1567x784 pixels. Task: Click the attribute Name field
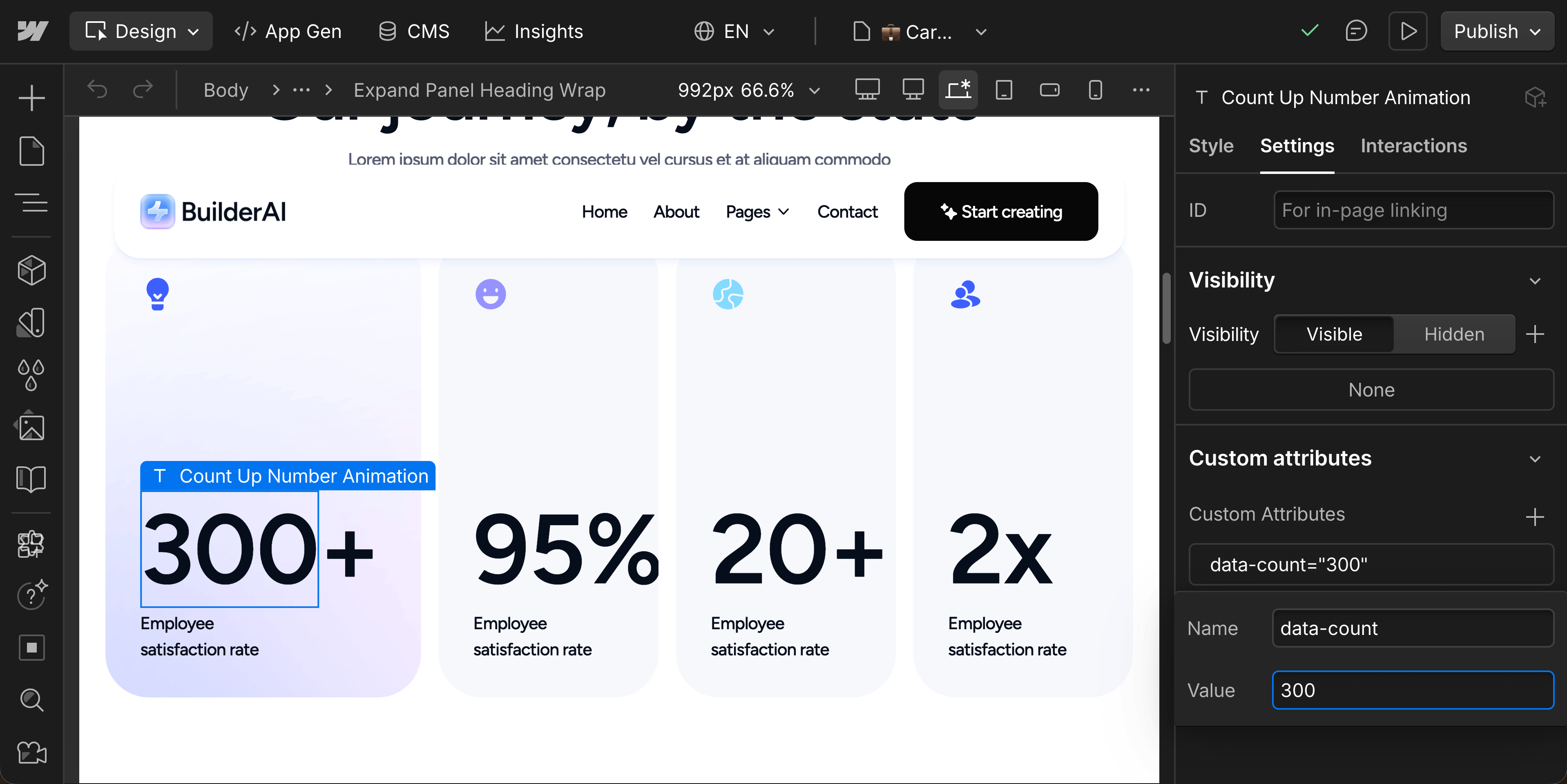(1413, 628)
